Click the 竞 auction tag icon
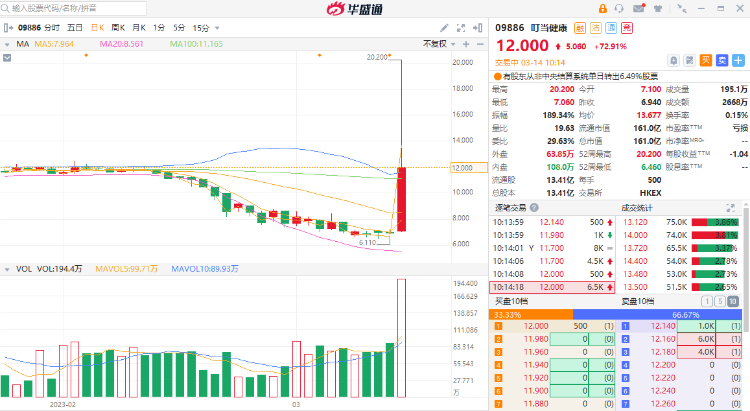 tap(627, 28)
